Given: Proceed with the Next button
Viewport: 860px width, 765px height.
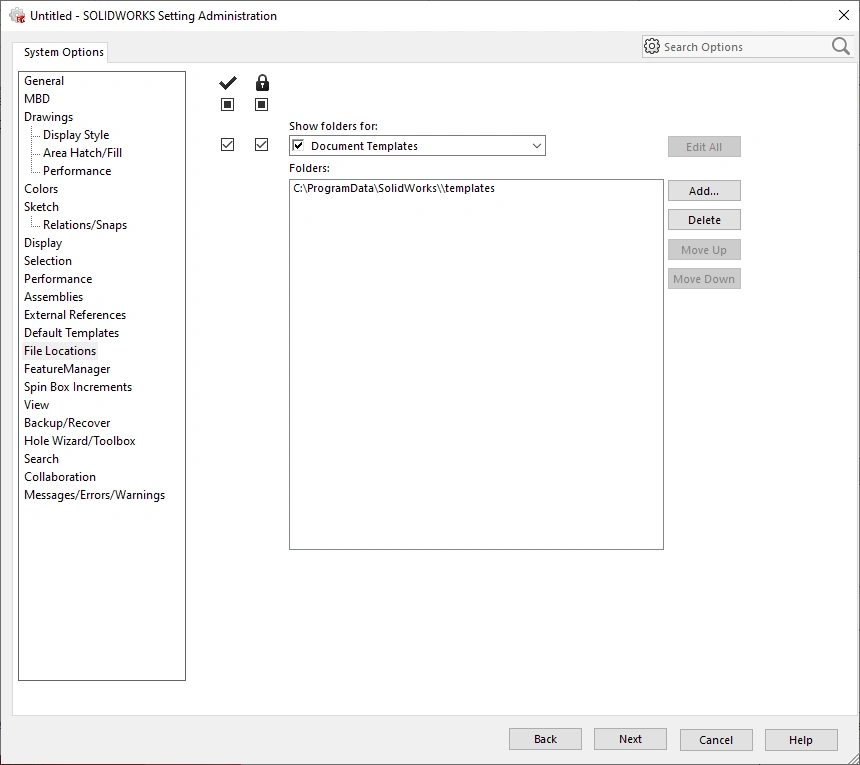Looking at the screenshot, I should tap(630, 739).
